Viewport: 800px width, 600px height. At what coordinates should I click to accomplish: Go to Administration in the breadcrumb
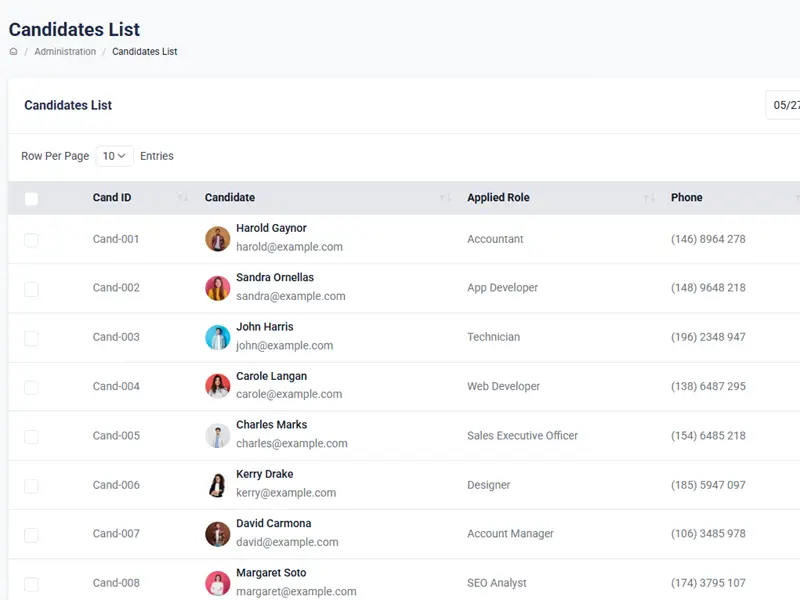(x=65, y=52)
